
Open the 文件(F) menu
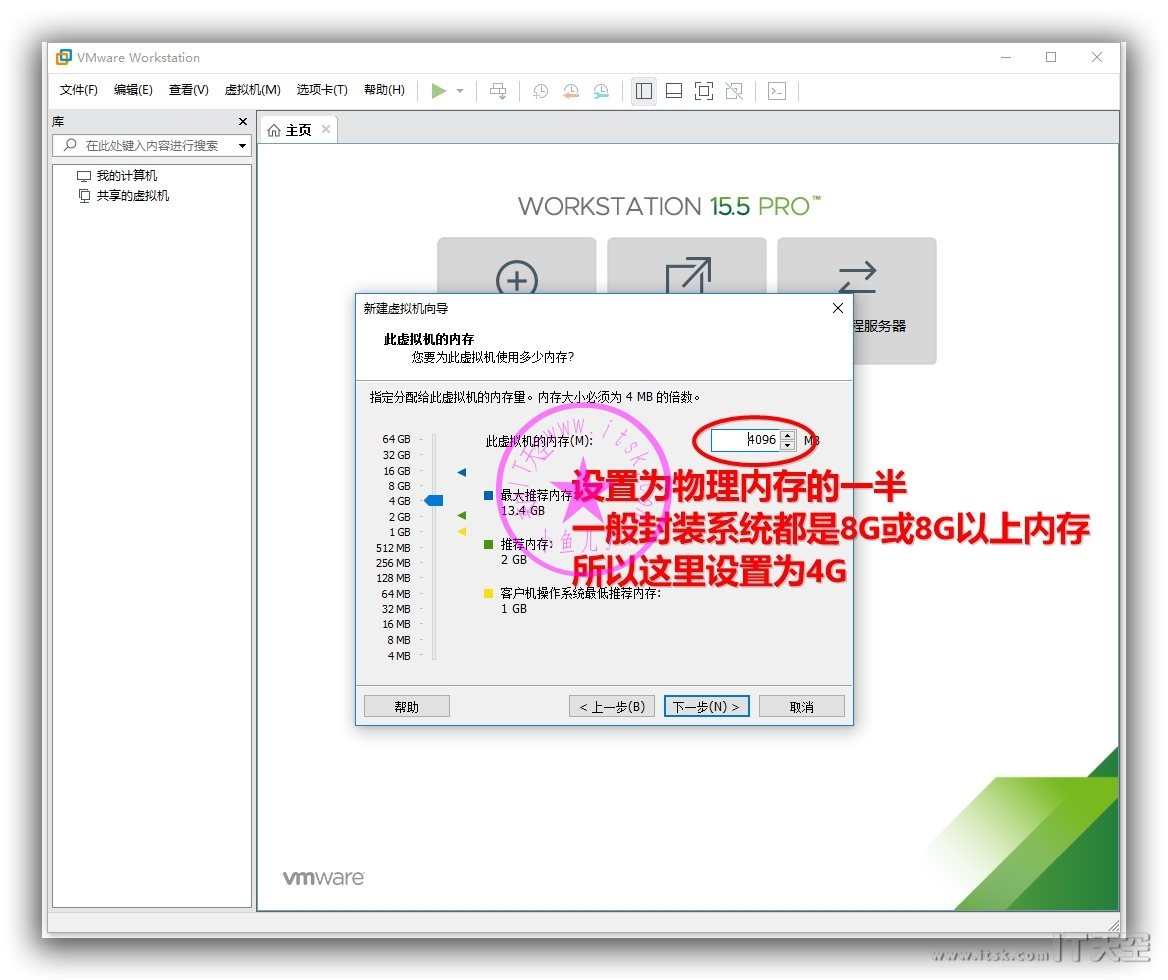pyautogui.click(x=78, y=90)
